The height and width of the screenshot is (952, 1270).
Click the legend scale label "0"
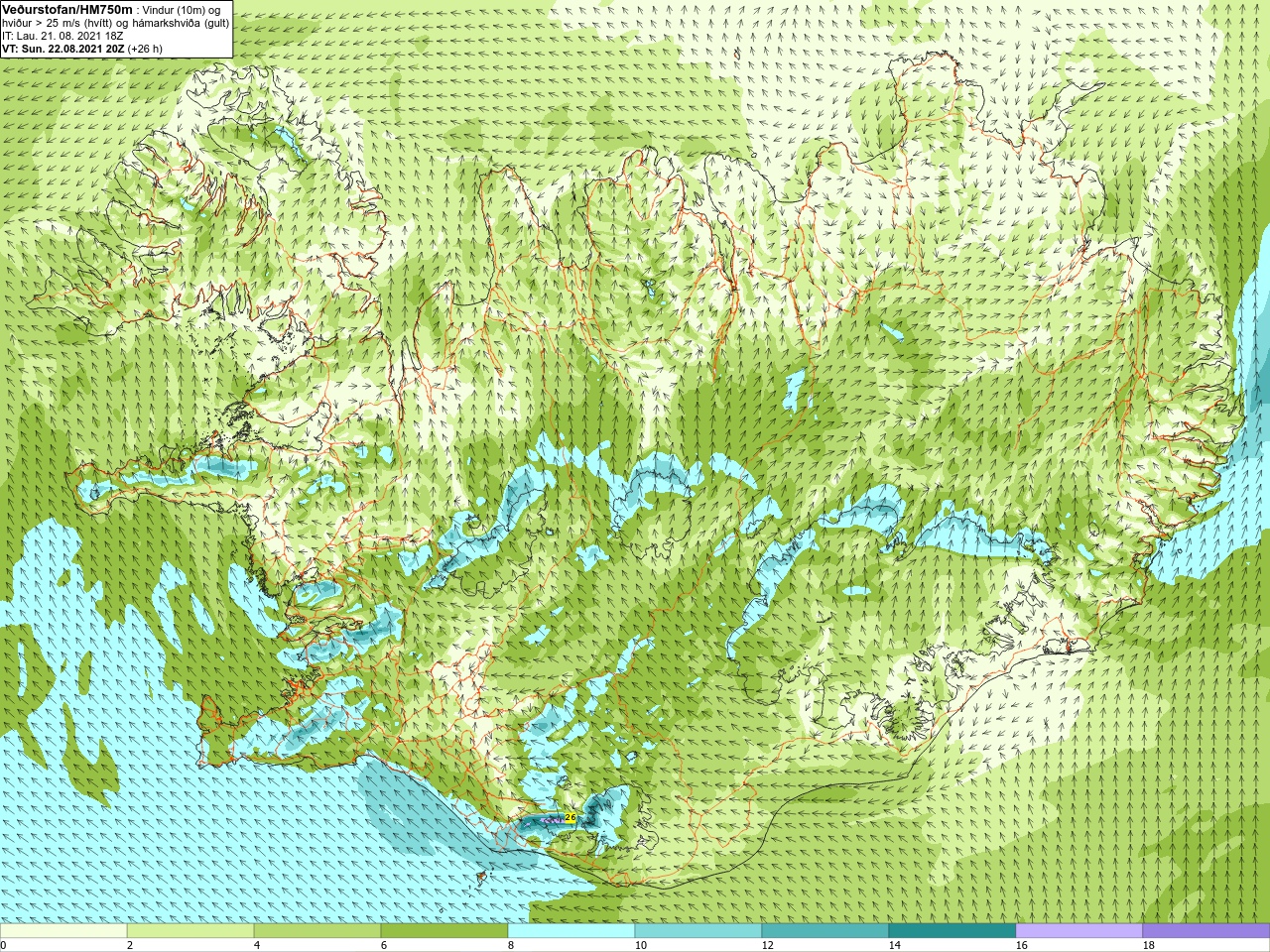point(4,946)
